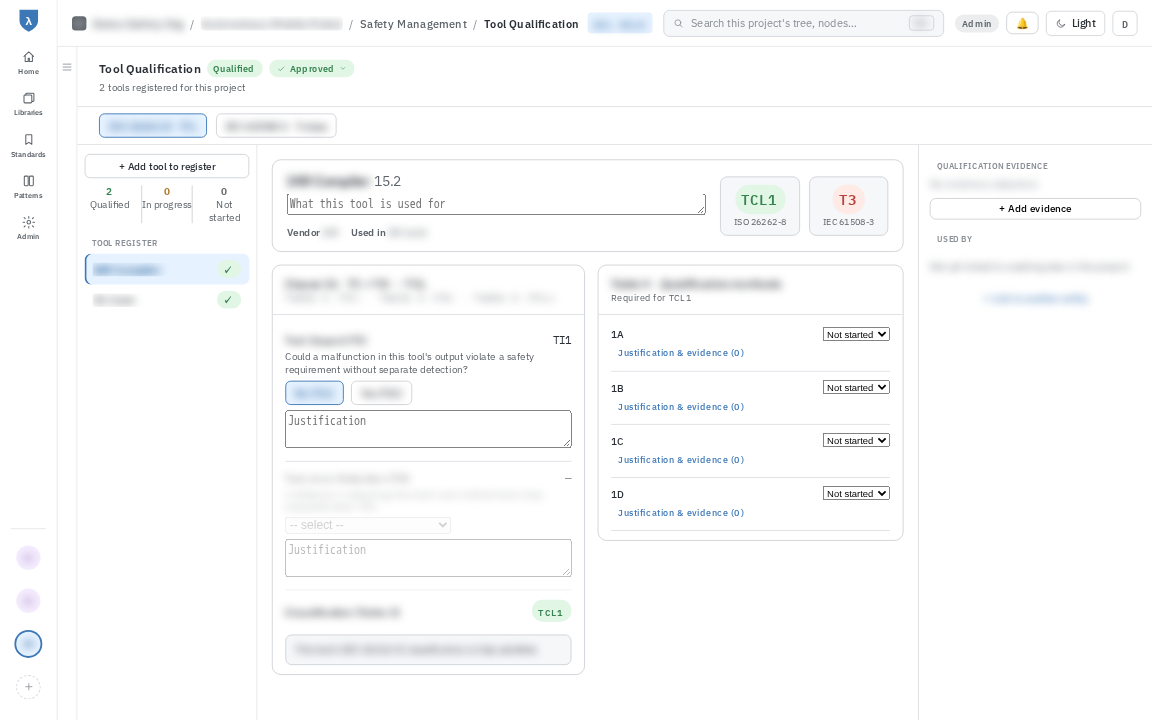The height and width of the screenshot is (720, 1152).
Task: Navigate to Safety Management breadcrumb
Action: 413,24
